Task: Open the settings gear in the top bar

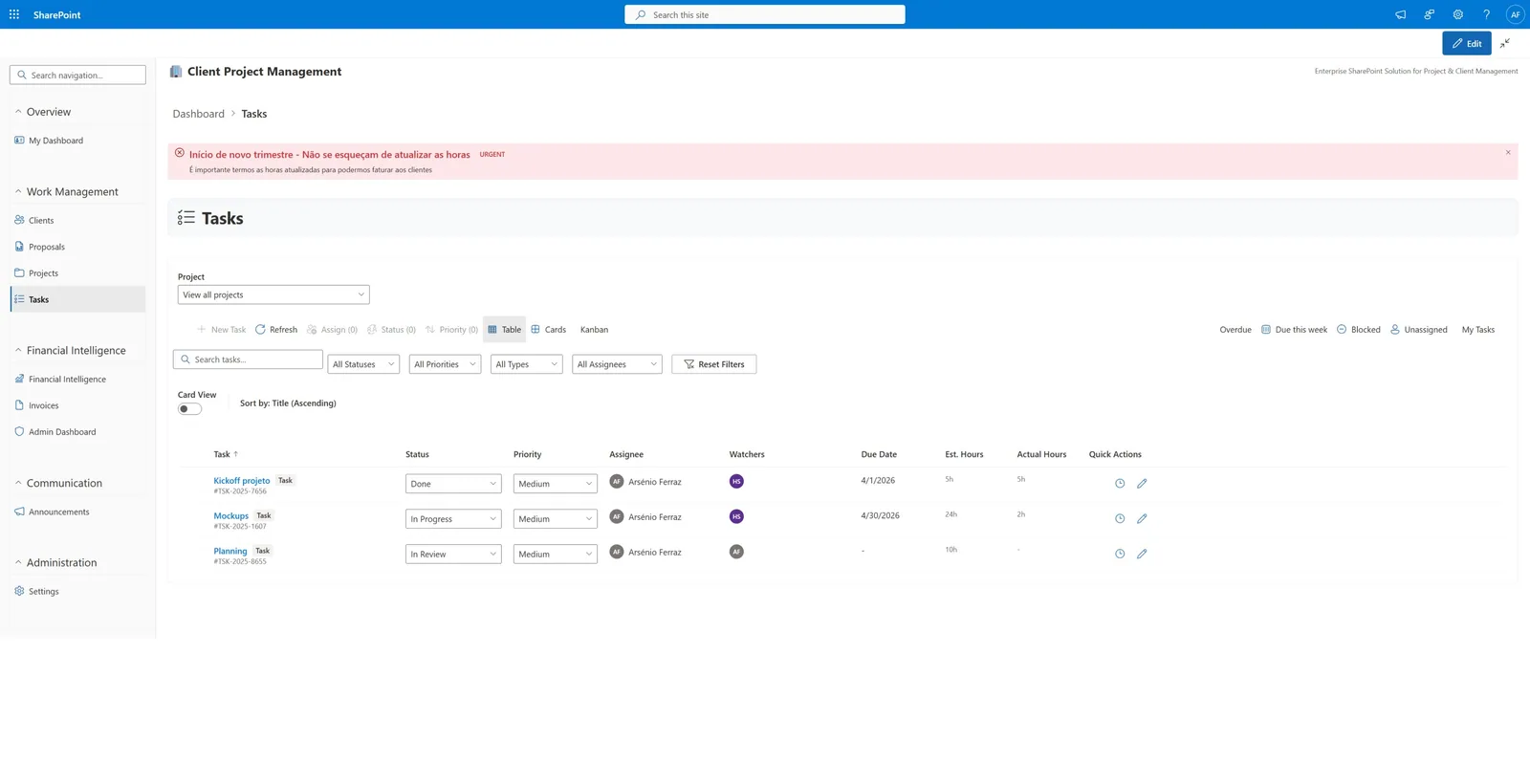Action: pos(1457,14)
